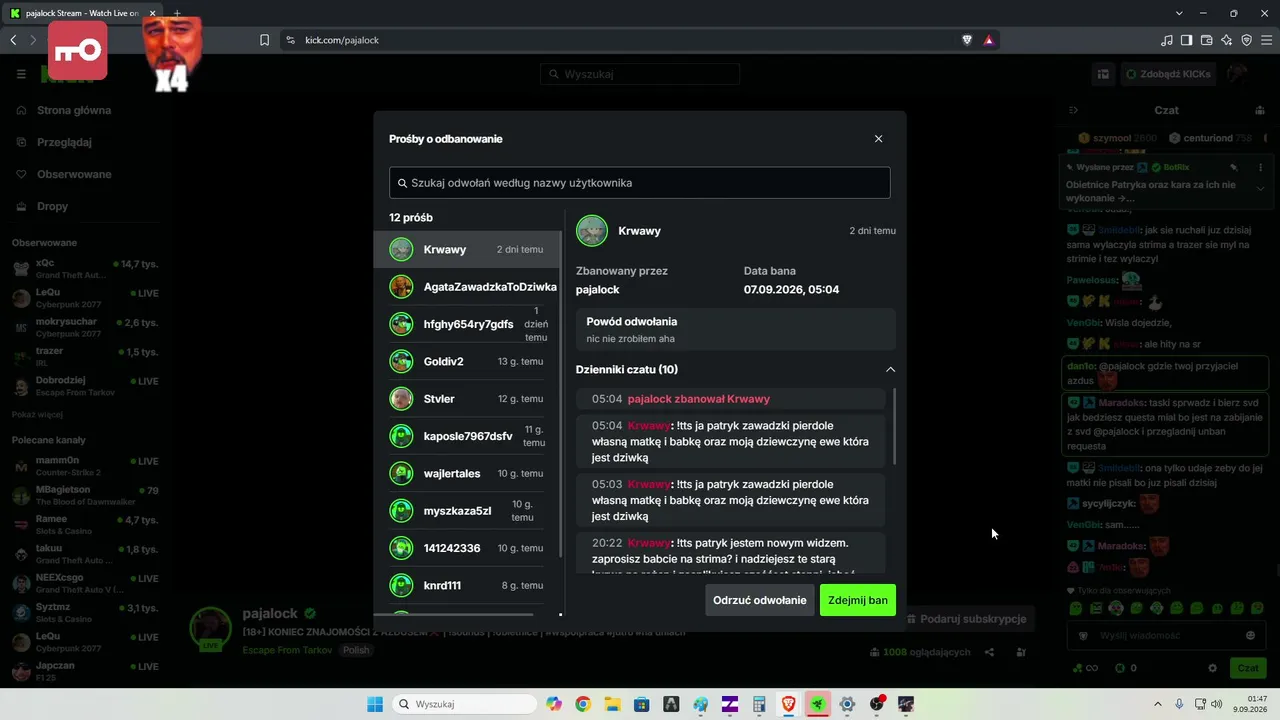
Task: Click the green Zdejmij ban button
Action: (858, 600)
